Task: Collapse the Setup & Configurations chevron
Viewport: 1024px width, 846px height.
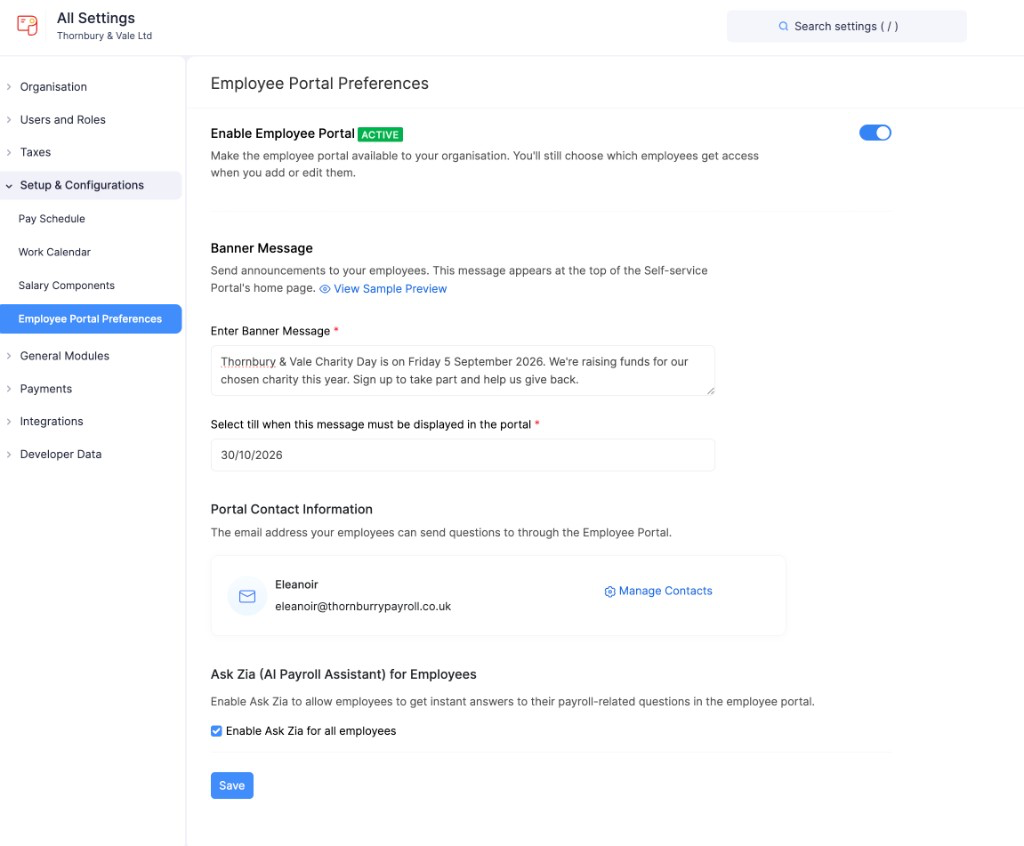Action: point(9,186)
